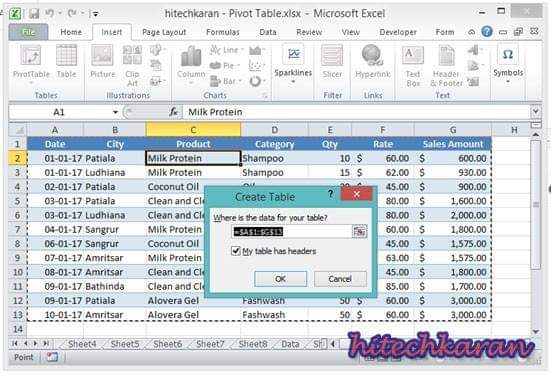
Task: Open the Sheet4 tab
Action: (x=82, y=344)
